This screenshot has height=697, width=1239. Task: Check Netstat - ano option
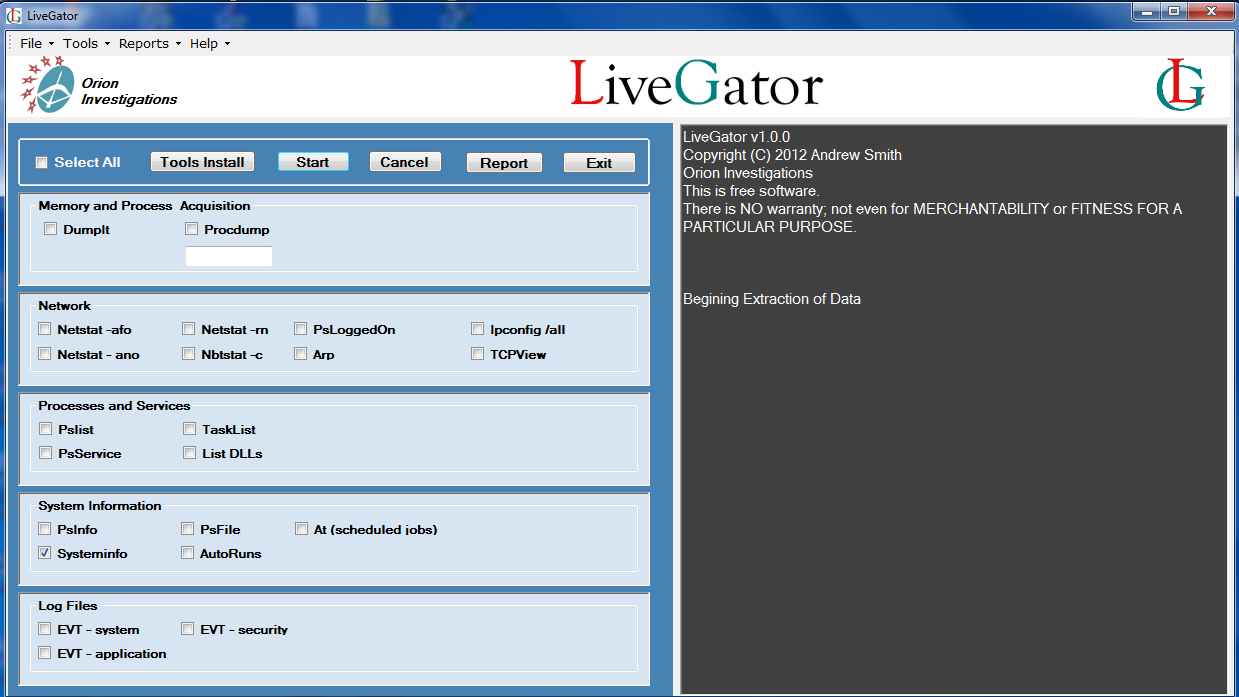coord(44,354)
